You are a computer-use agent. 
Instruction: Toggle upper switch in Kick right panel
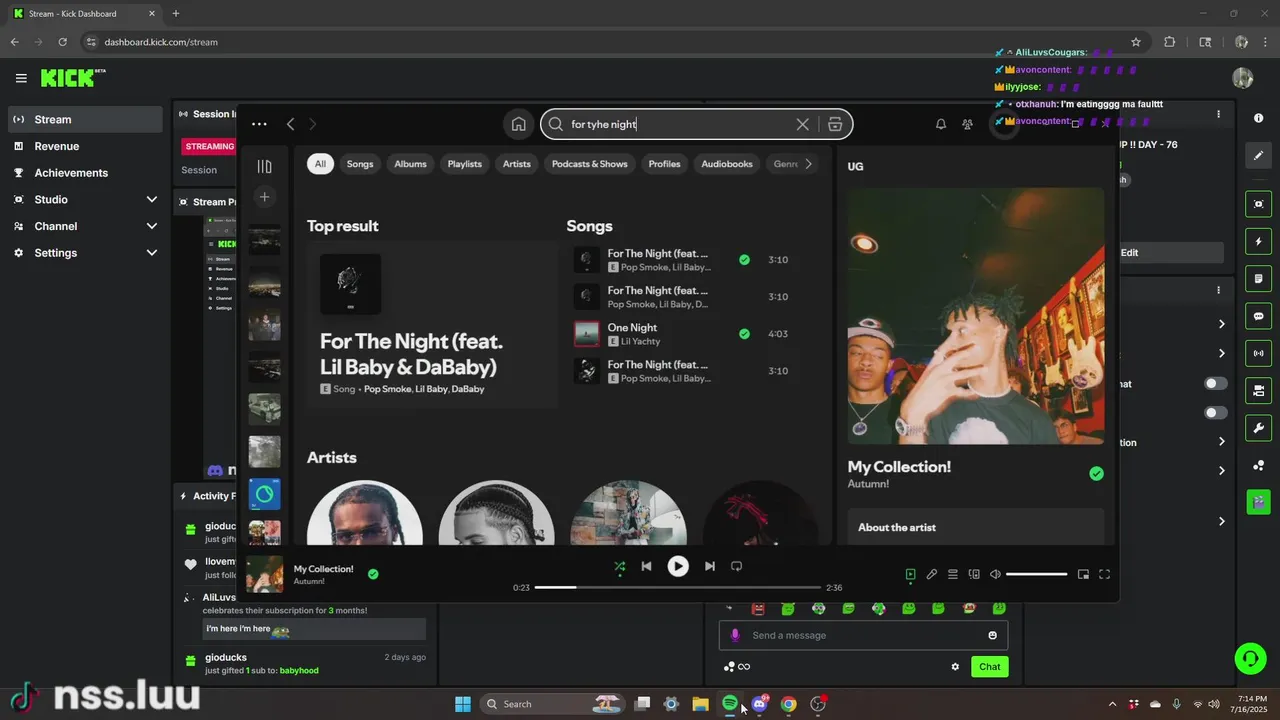(1215, 384)
